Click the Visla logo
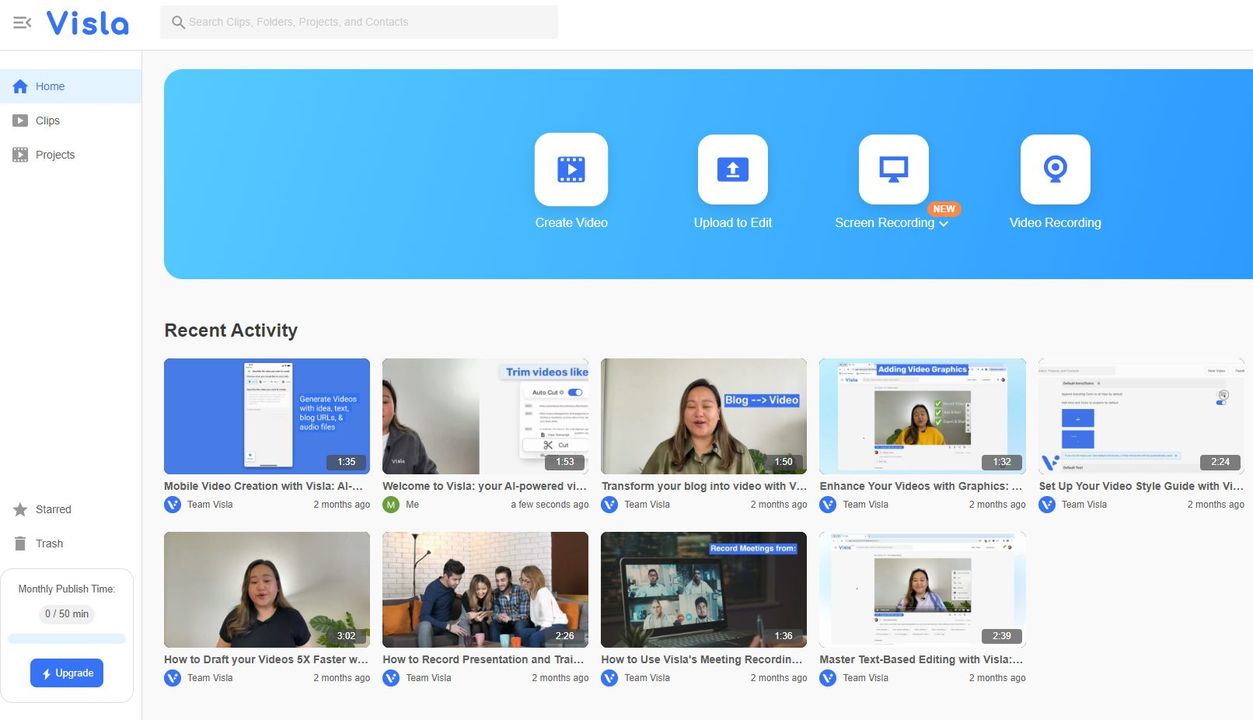The image size is (1253, 720). [x=87, y=22]
